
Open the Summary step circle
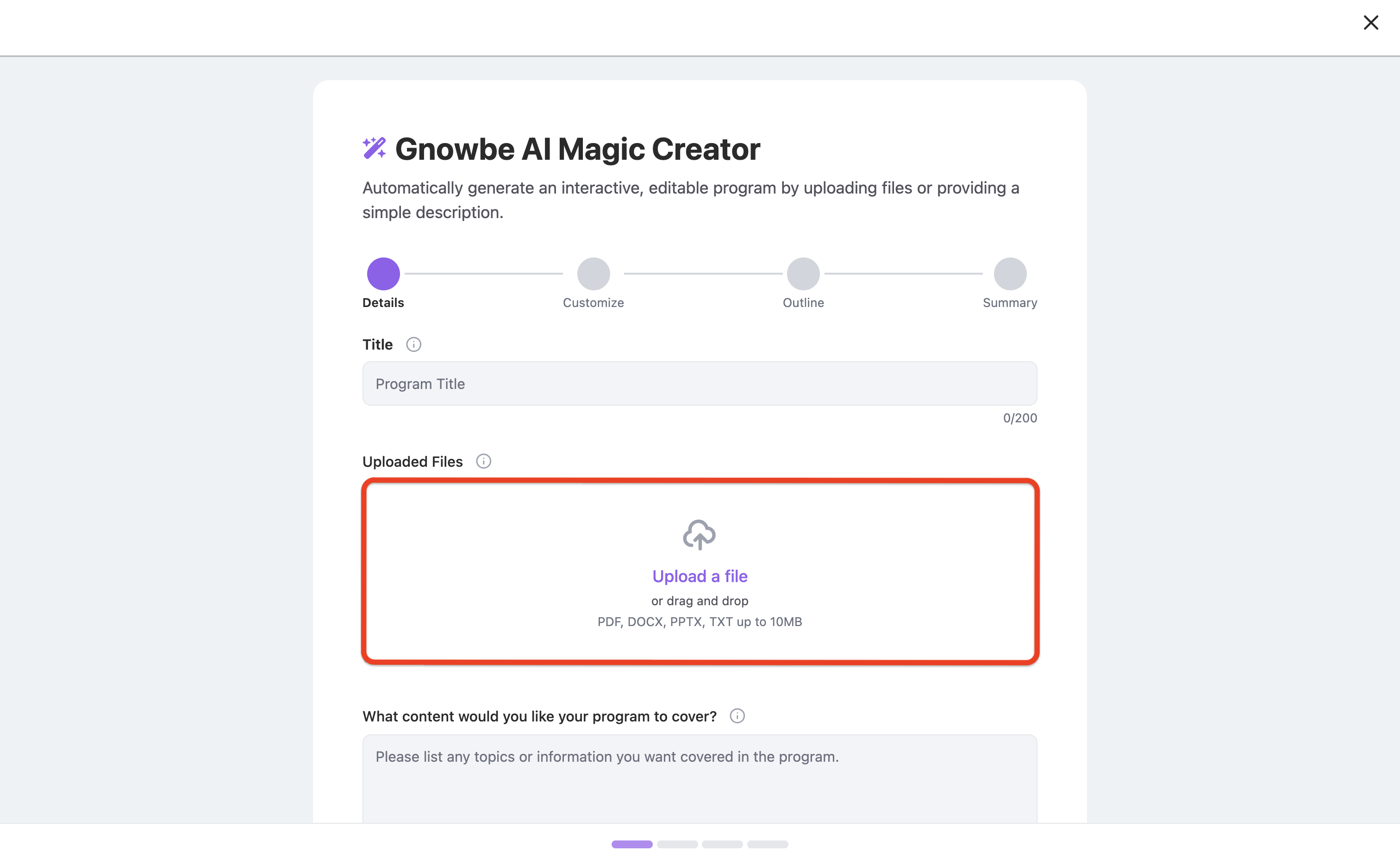(1010, 274)
